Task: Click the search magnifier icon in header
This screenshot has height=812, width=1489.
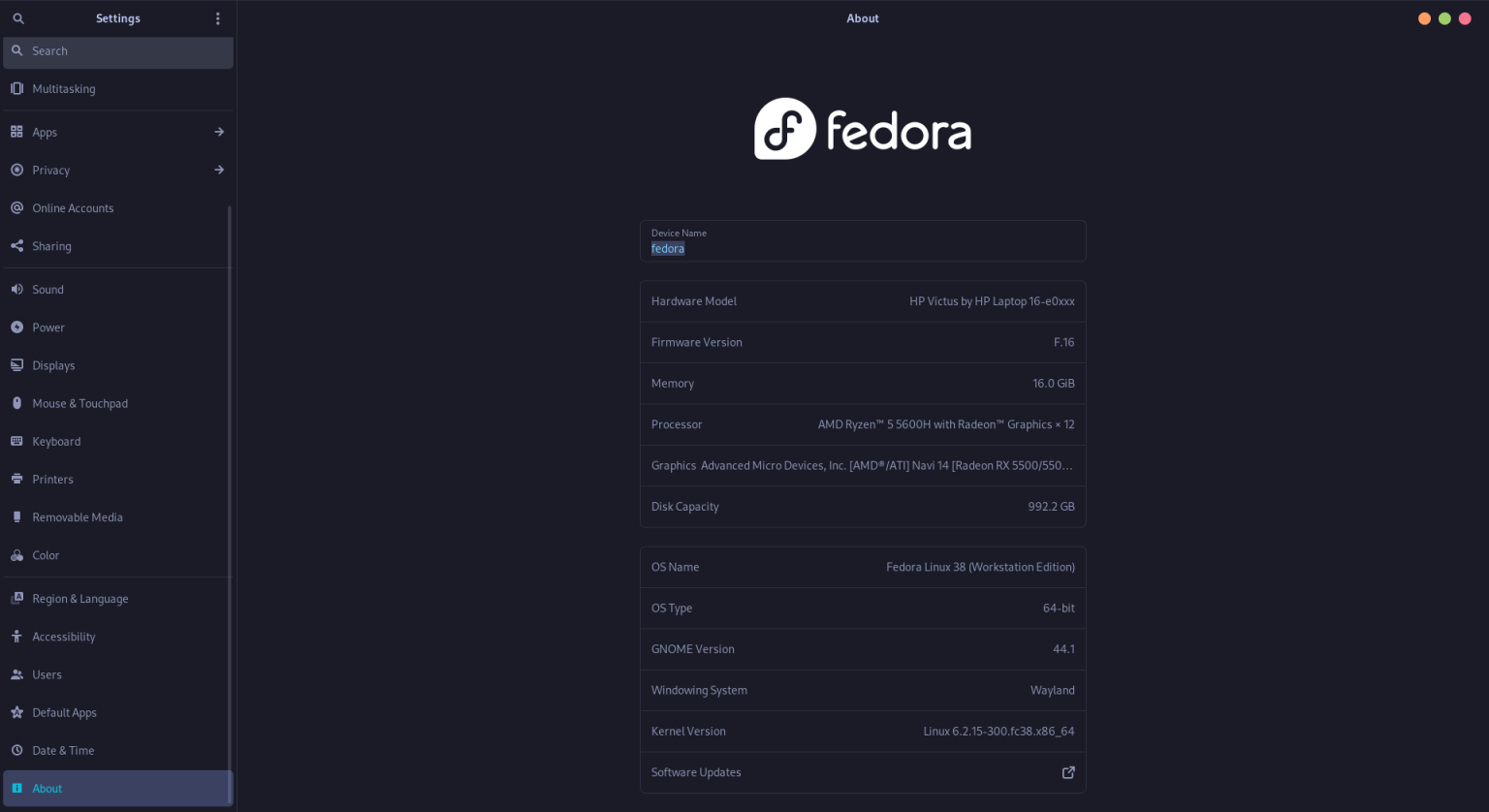Action: click(x=18, y=18)
